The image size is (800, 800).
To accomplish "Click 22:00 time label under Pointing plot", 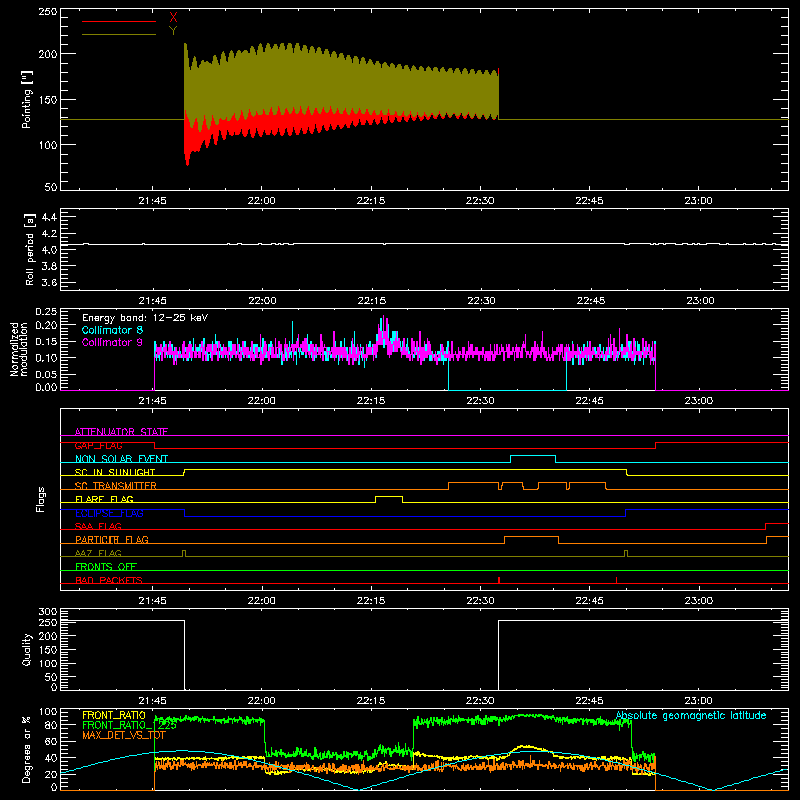I will point(262,201).
